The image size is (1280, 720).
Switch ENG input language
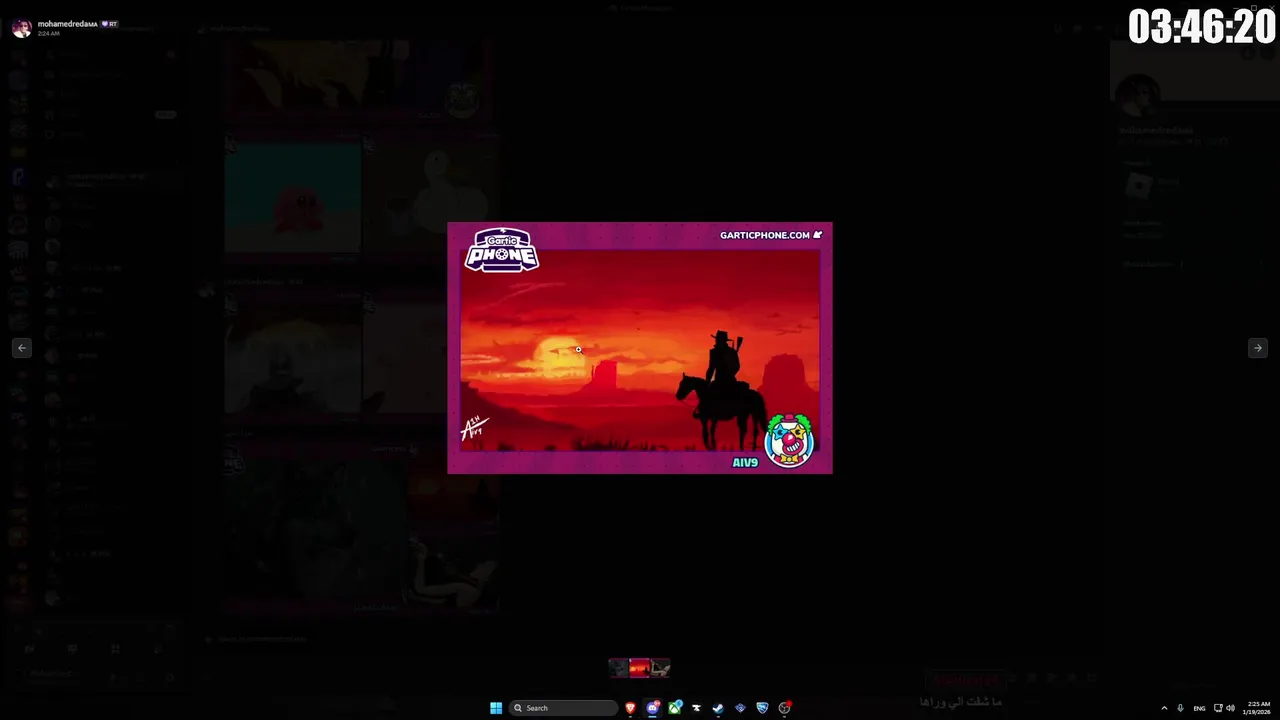[x=1199, y=708]
